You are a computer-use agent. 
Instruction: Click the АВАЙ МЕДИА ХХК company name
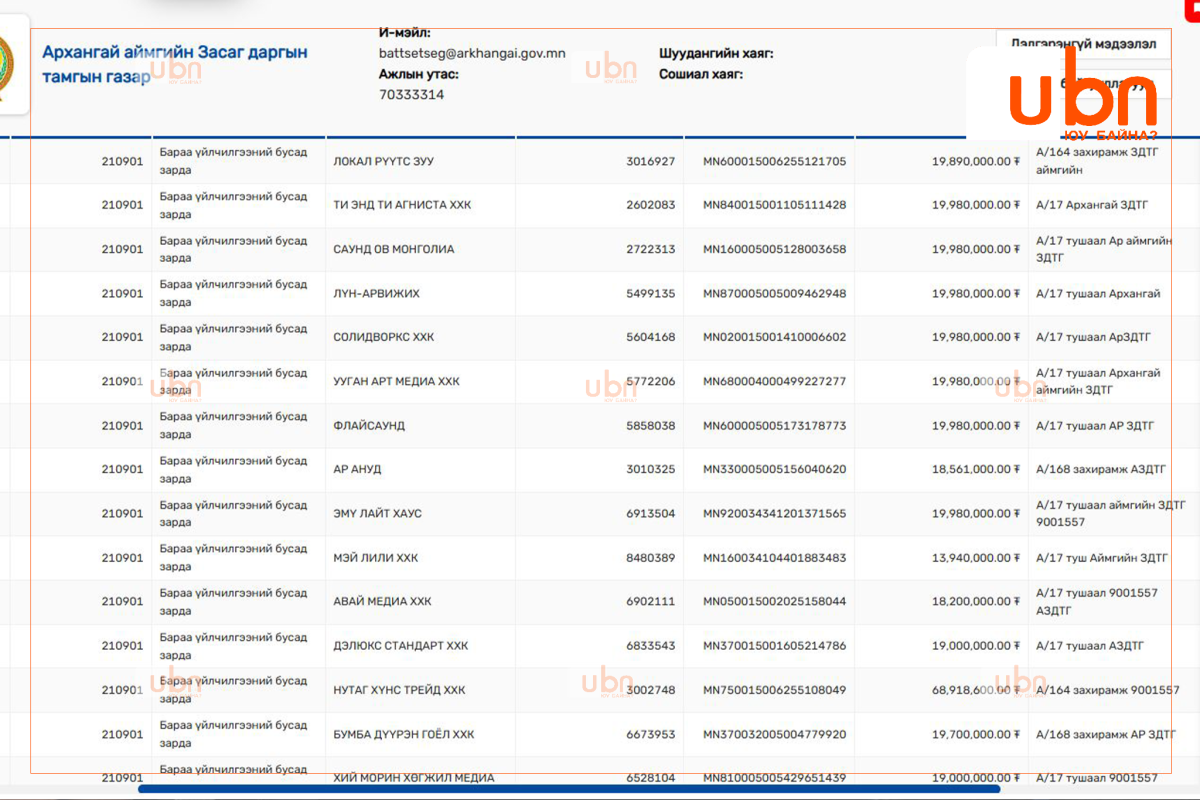point(383,601)
